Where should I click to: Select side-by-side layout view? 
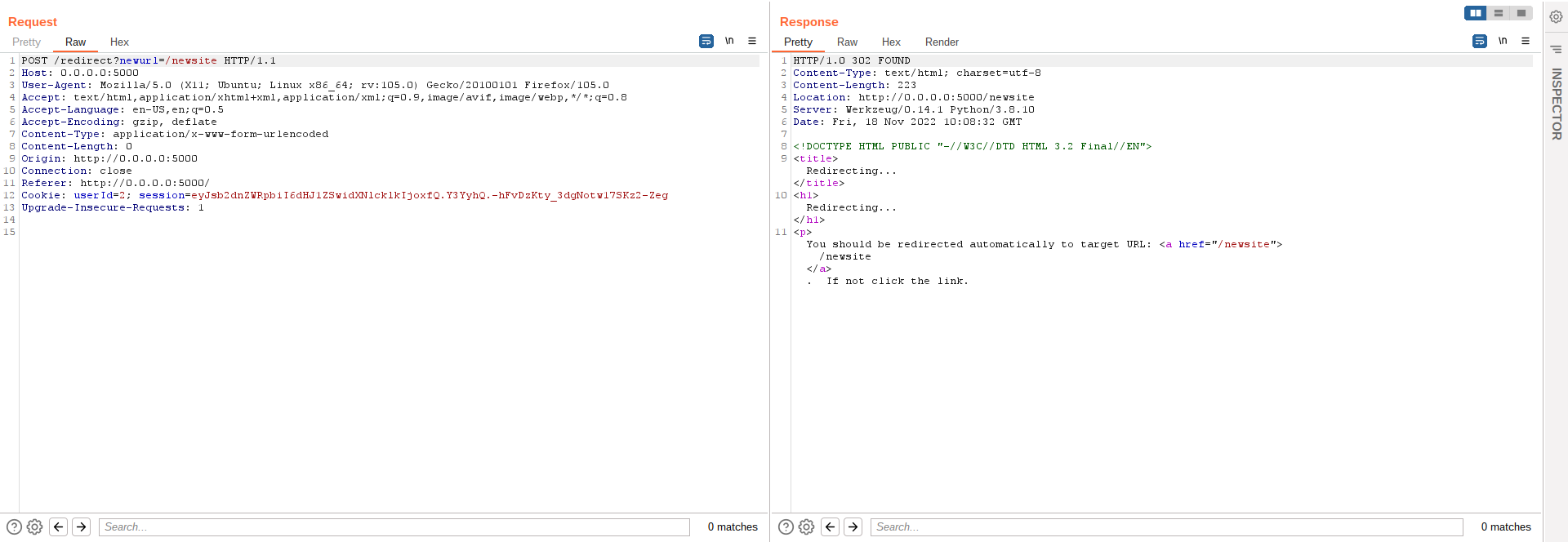1476,13
